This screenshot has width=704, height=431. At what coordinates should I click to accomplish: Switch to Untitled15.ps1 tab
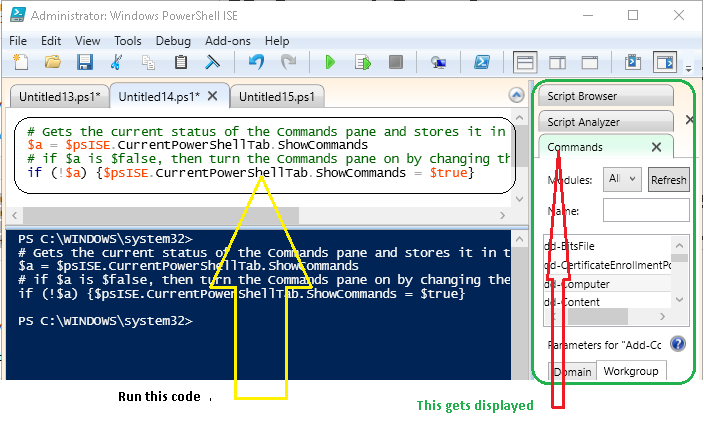point(277,97)
